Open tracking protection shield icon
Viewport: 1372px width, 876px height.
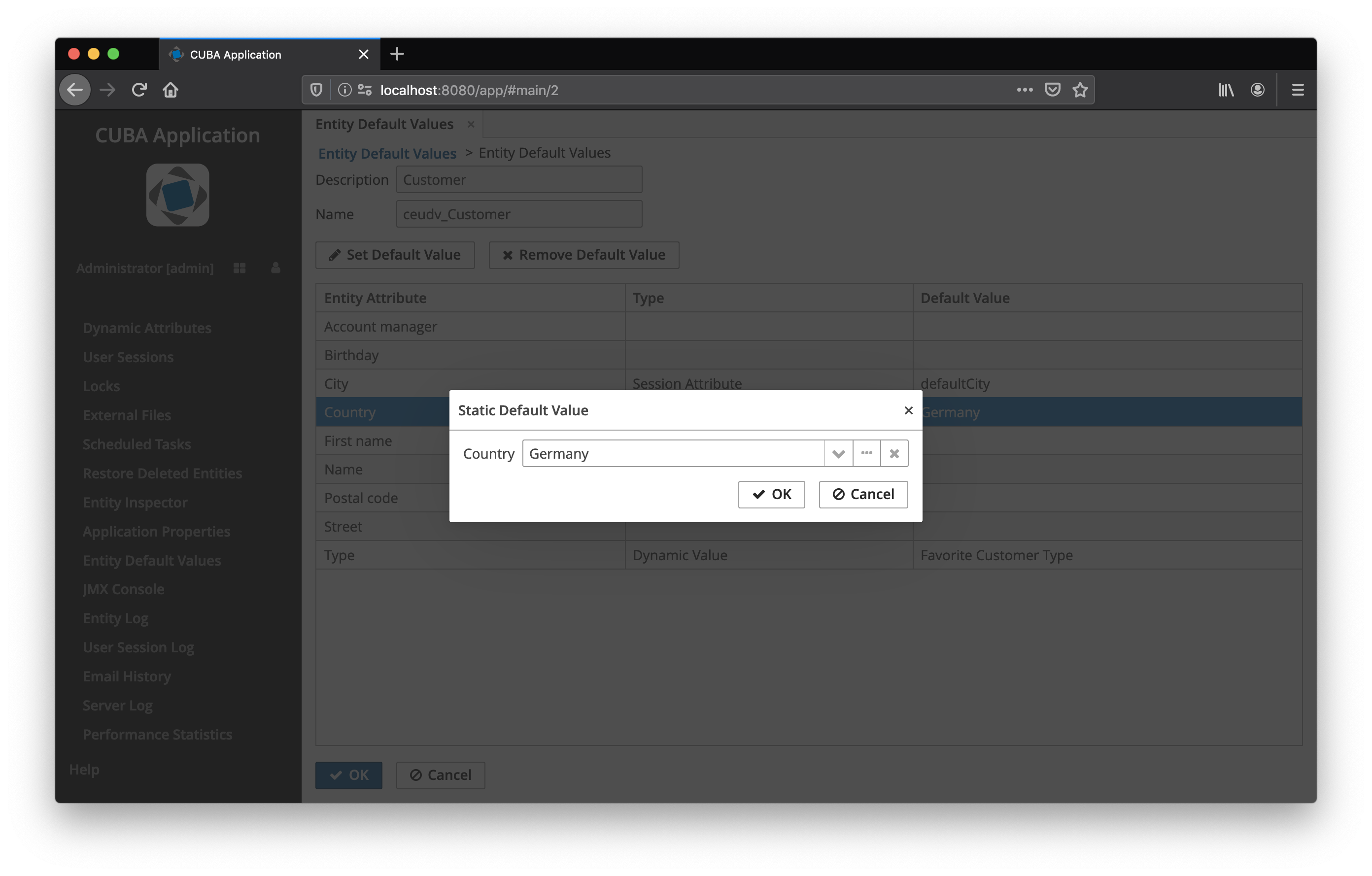point(316,89)
